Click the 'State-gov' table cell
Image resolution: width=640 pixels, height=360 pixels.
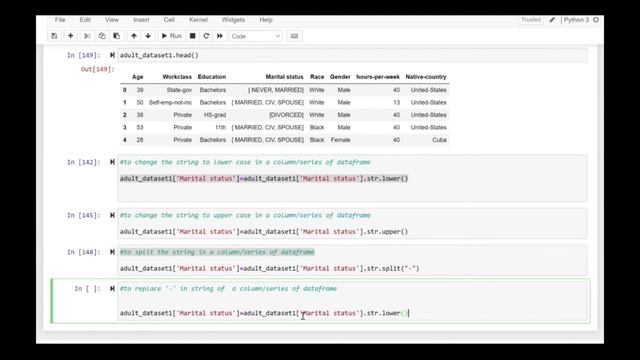point(179,90)
